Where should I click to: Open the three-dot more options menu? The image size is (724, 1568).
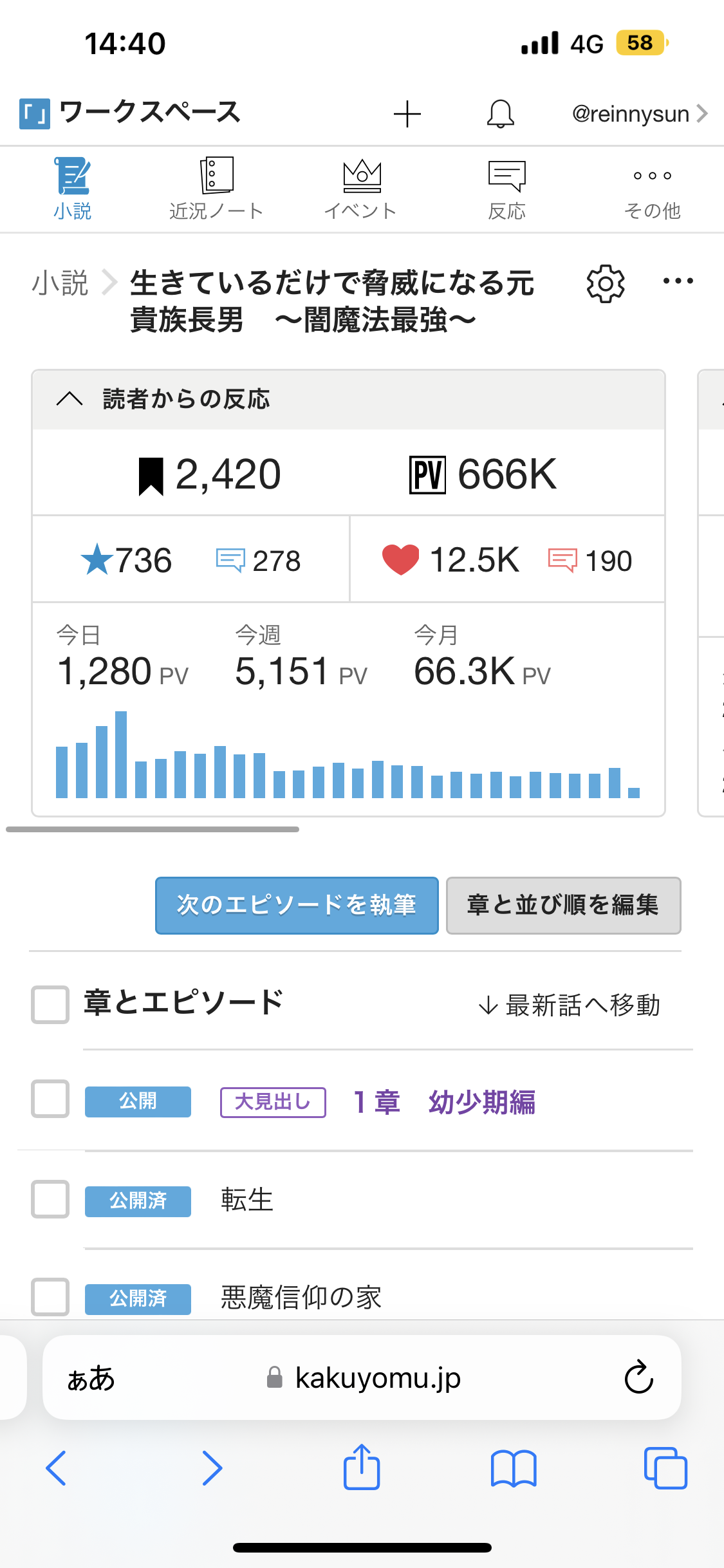678,281
